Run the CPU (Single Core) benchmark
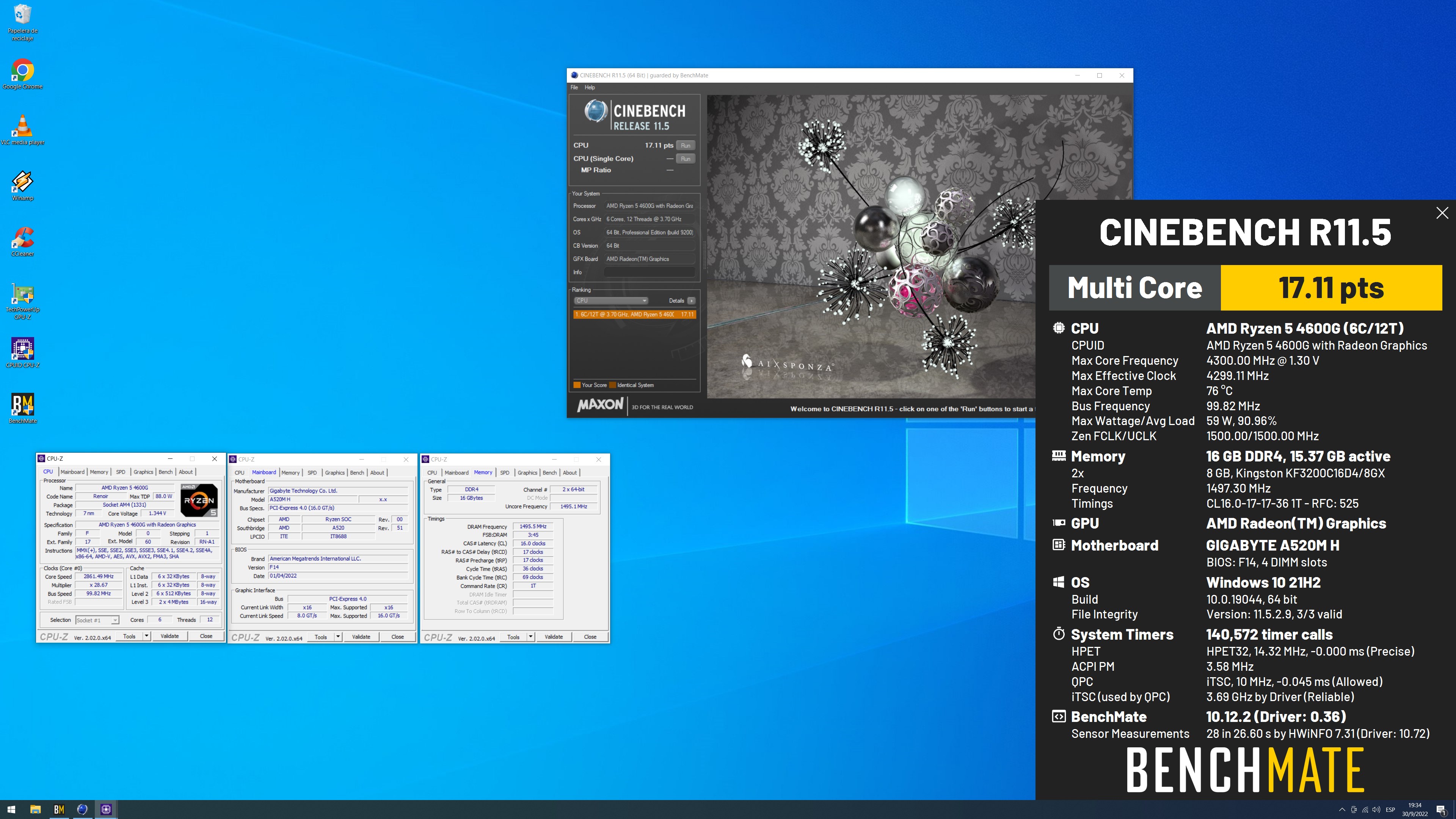This screenshot has width=1456, height=819. 685,159
